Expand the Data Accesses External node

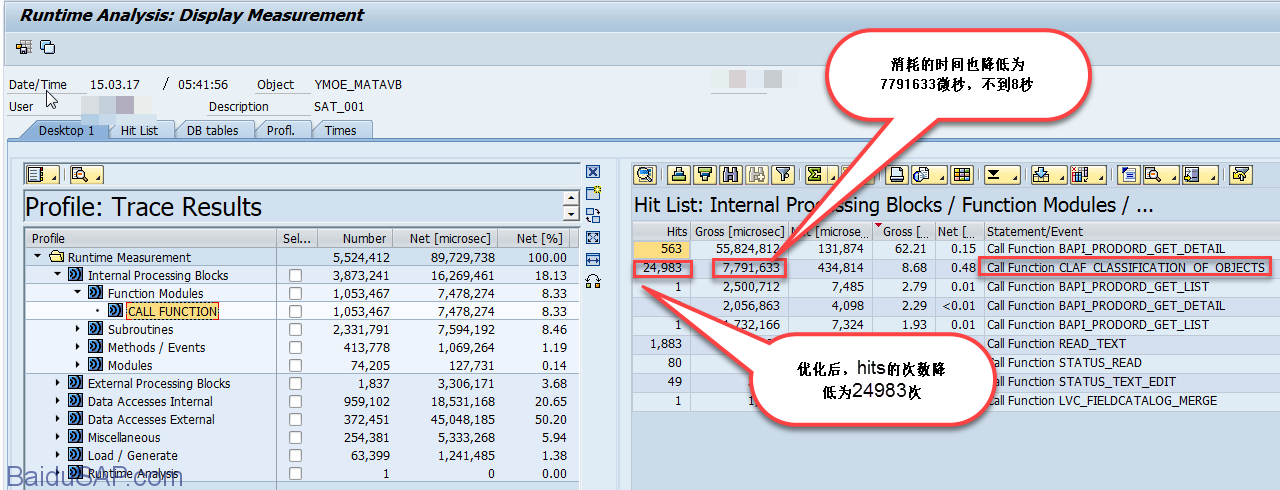coord(58,419)
